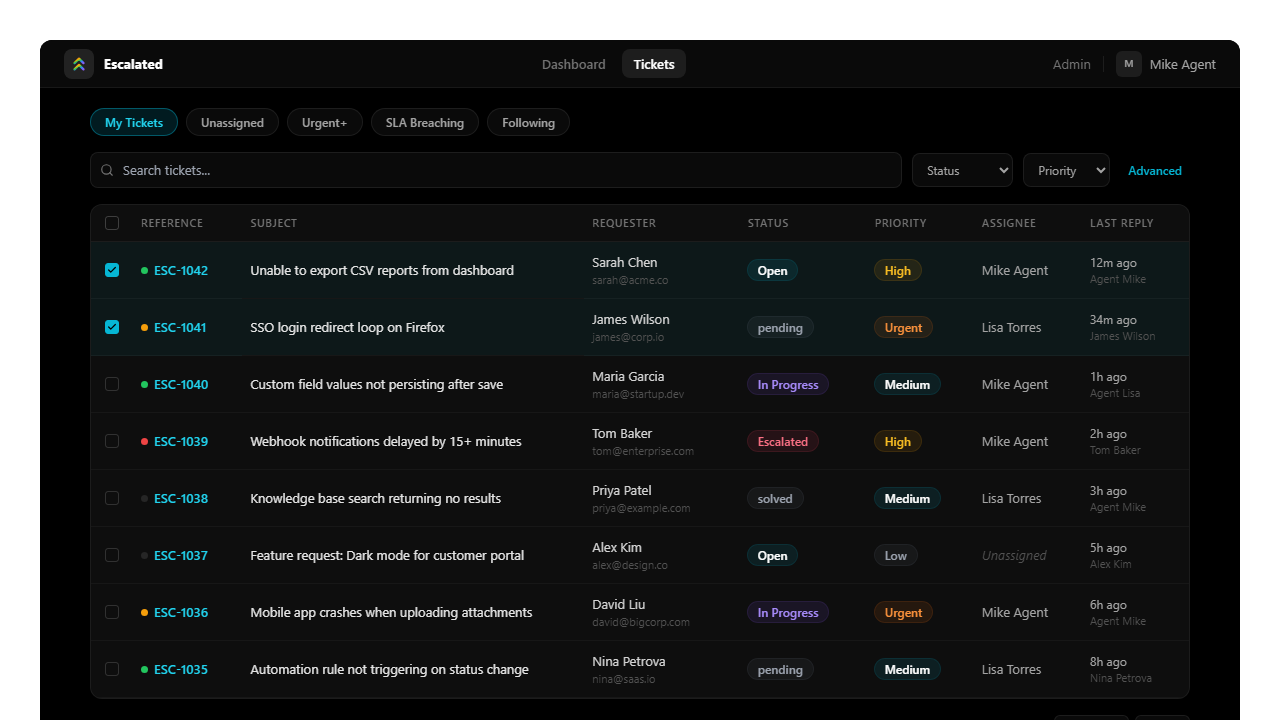Check the ESC-1040 ticket checkbox
This screenshot has height=720, width=1280.
pos(112,384)
